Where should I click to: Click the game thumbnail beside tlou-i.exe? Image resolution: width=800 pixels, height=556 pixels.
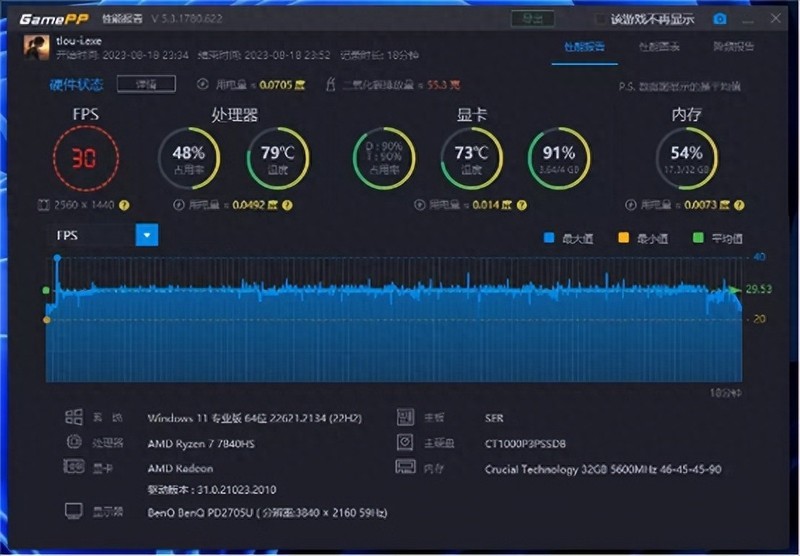point(36,47)
